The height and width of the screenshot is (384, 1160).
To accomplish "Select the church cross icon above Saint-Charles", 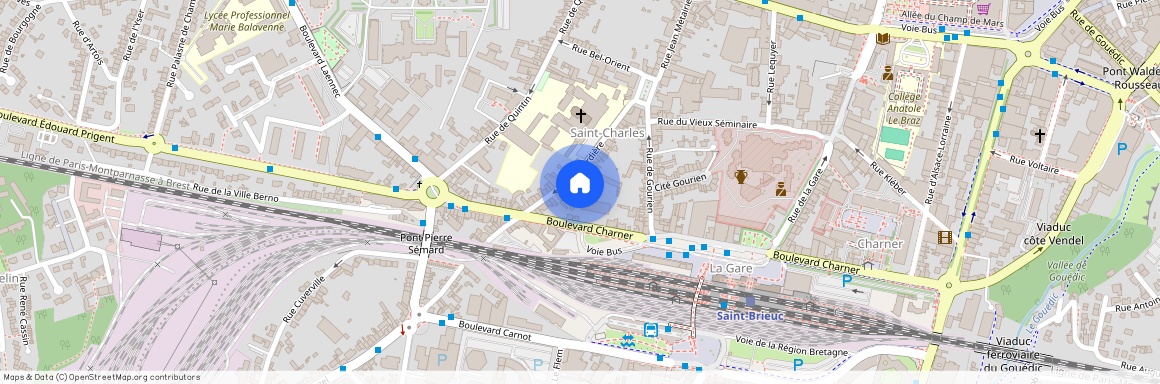I will (x=581, y=115).
